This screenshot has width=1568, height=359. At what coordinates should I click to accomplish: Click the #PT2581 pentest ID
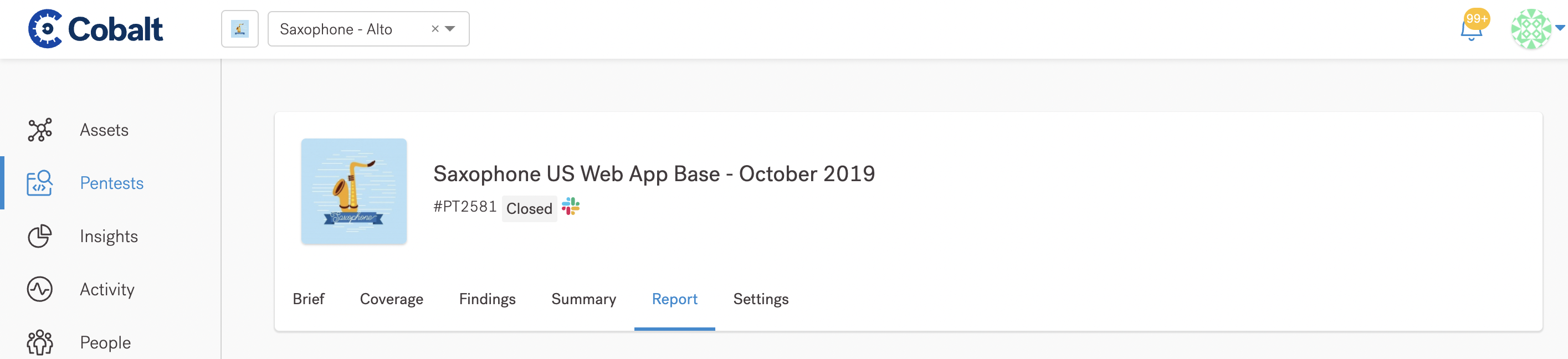click(464, 207)
